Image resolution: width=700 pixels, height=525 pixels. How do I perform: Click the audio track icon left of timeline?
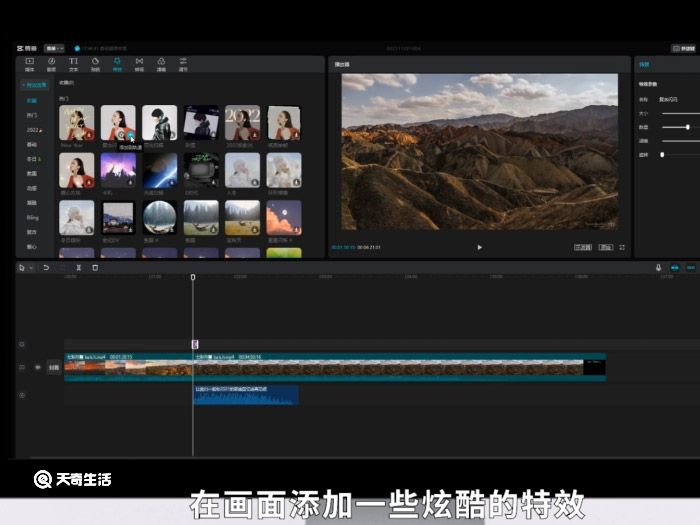[x=22, y=396]
